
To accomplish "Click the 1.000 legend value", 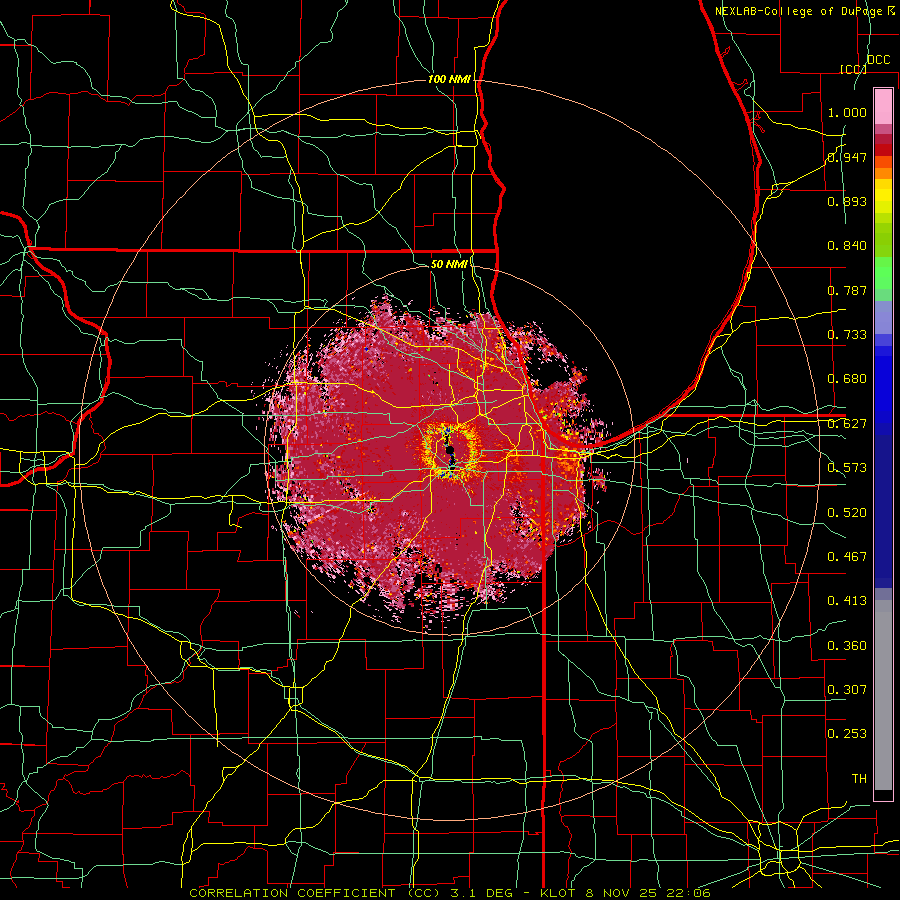I will (847, 112).
